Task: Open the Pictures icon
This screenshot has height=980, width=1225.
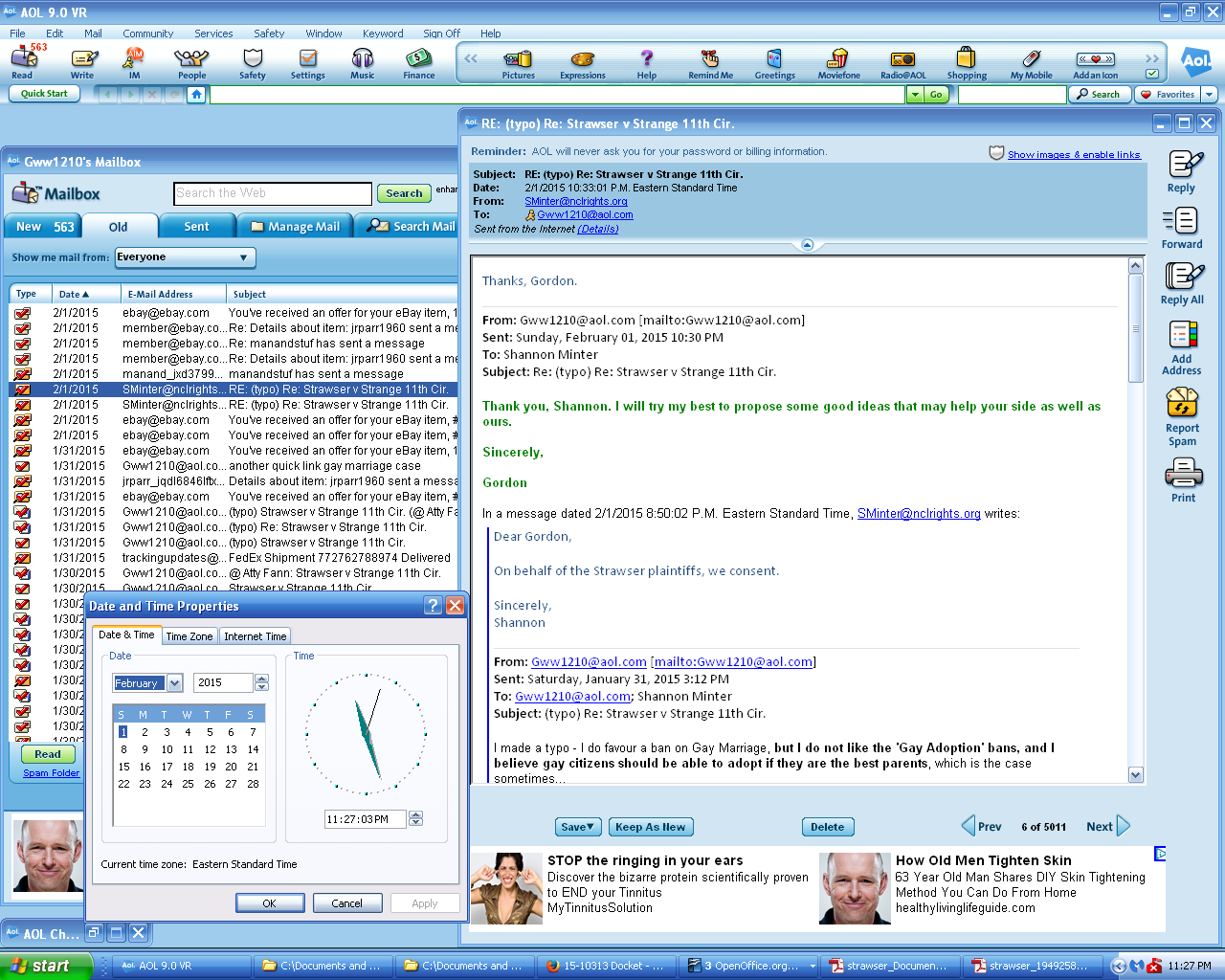Action: click(519, 64)
